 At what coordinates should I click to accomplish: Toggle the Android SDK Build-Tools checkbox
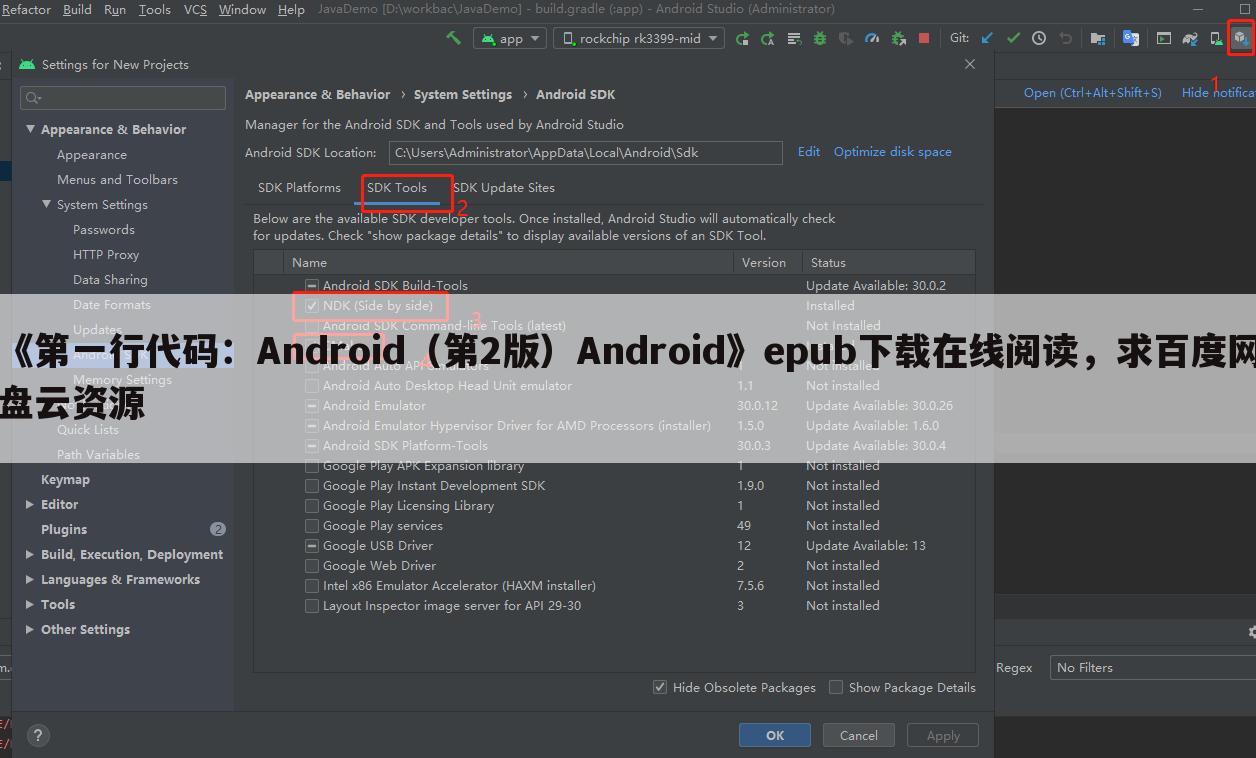pos(312,286)
